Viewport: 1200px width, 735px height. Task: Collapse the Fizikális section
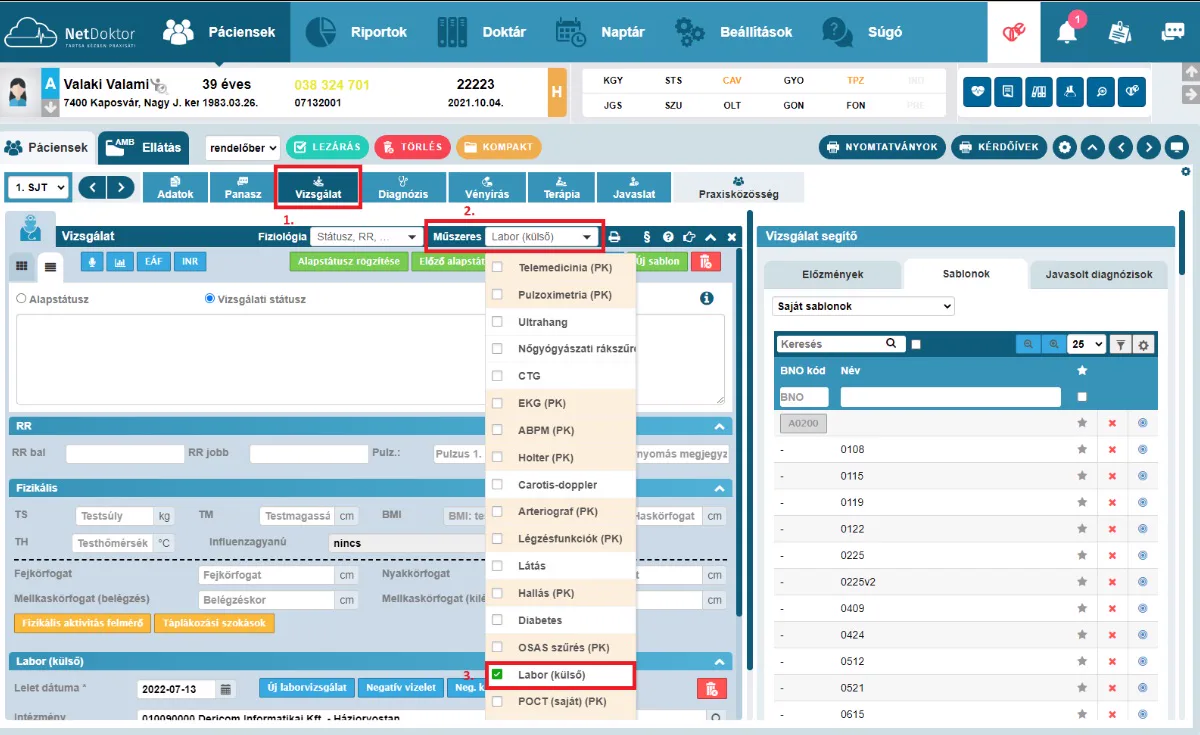click(x=719, y=488)
